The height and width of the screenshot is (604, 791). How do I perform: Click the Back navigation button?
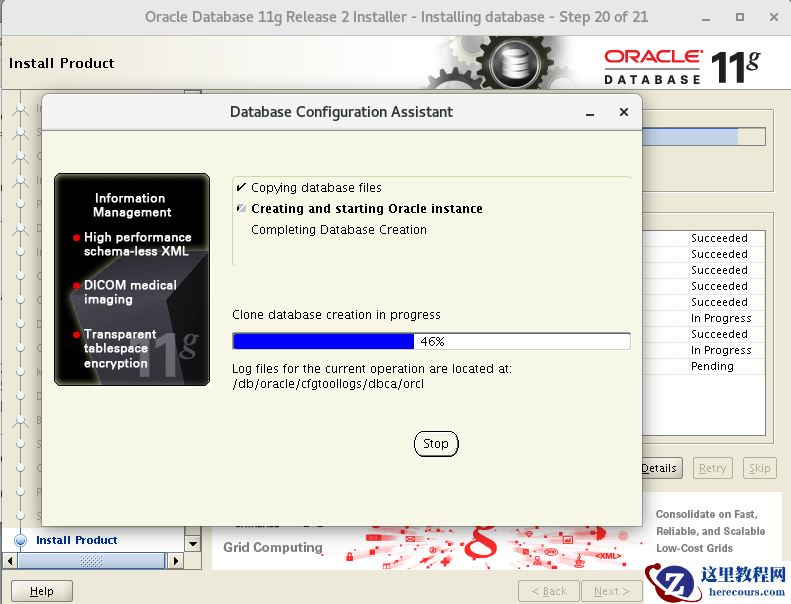(549, 591)
